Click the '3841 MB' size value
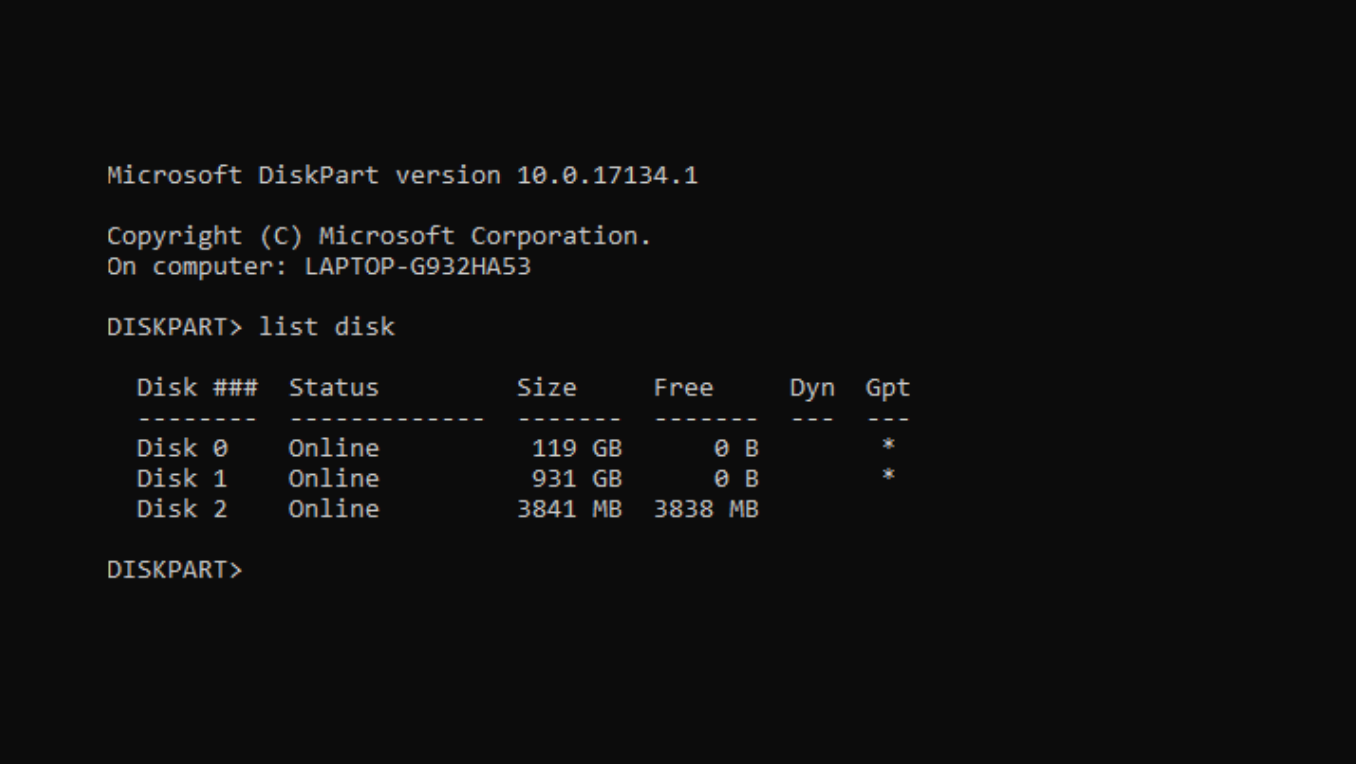The width and height of the screenshot is (1356, 764). point(569,509)
